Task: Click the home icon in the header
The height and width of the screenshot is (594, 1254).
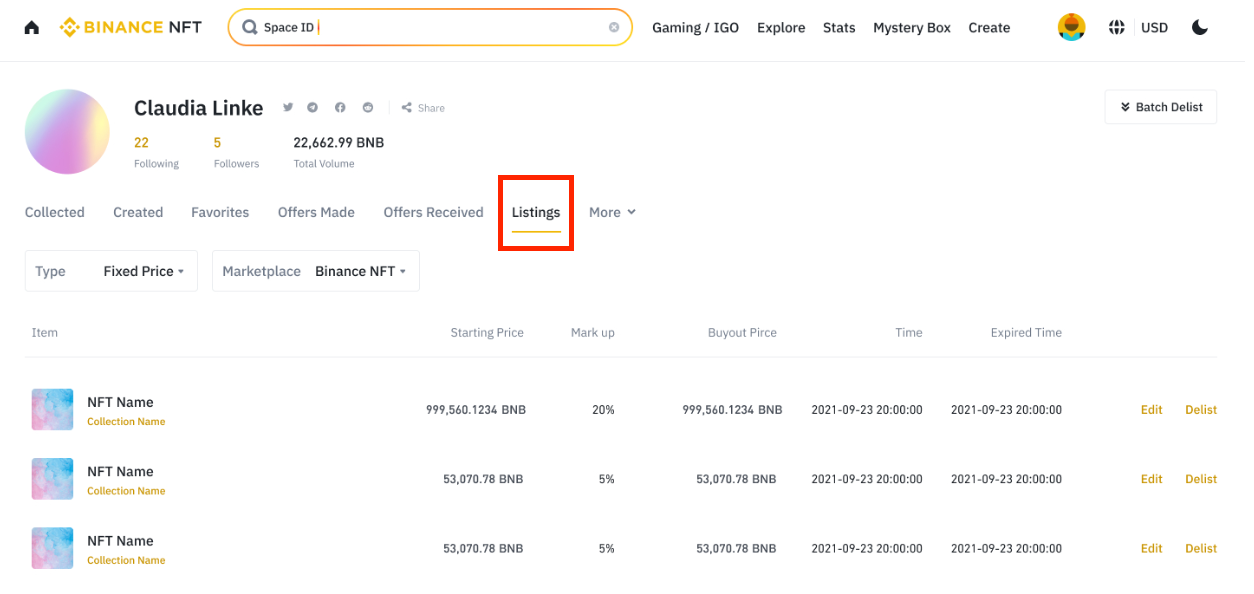Action: coord(32,28)
